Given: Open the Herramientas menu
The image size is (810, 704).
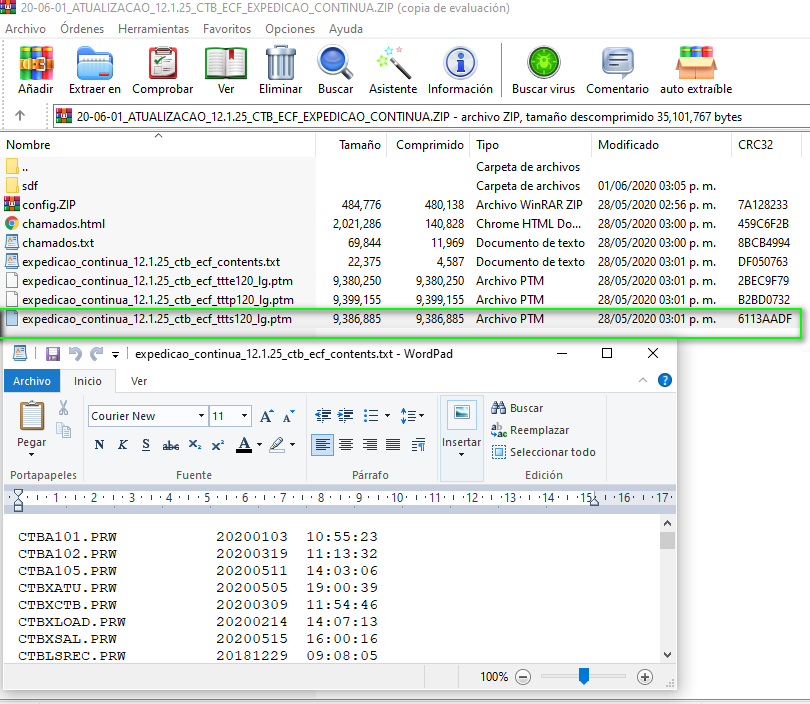Looking at the screenshot, I should tap(153, 29).
